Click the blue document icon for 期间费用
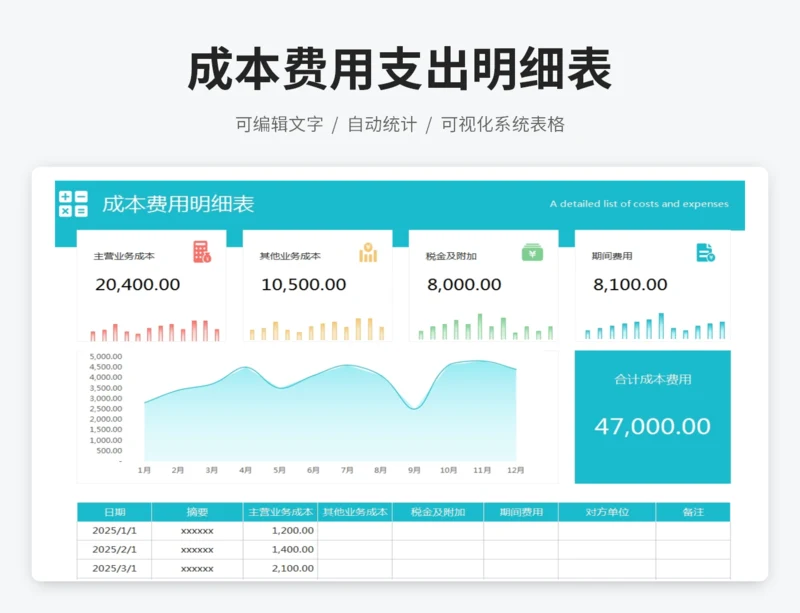Image resolution: width=800 pixels, height=613 pixels. [706, 252]
